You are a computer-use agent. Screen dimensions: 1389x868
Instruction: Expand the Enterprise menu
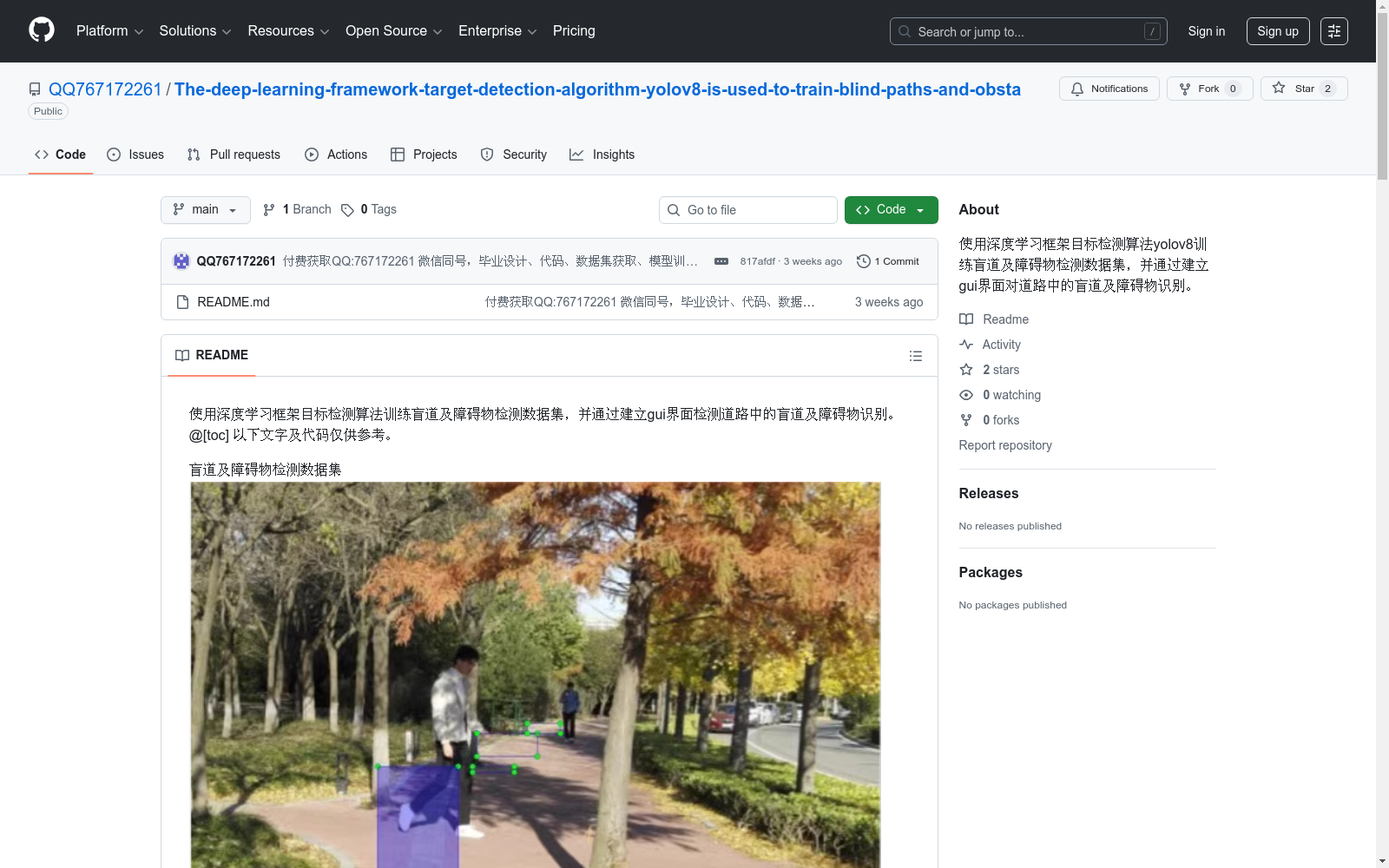click(497, 31)
